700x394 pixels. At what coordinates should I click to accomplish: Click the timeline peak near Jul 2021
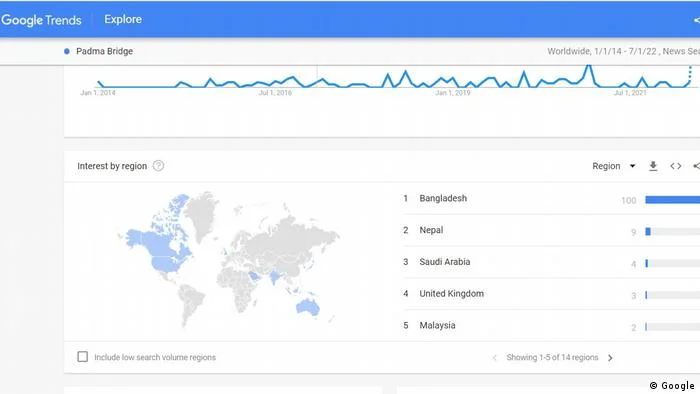click(642, 79)
